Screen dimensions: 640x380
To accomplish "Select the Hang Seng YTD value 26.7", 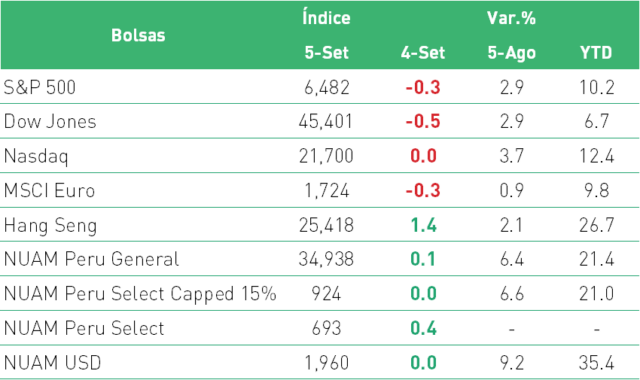I will point(596,225).
